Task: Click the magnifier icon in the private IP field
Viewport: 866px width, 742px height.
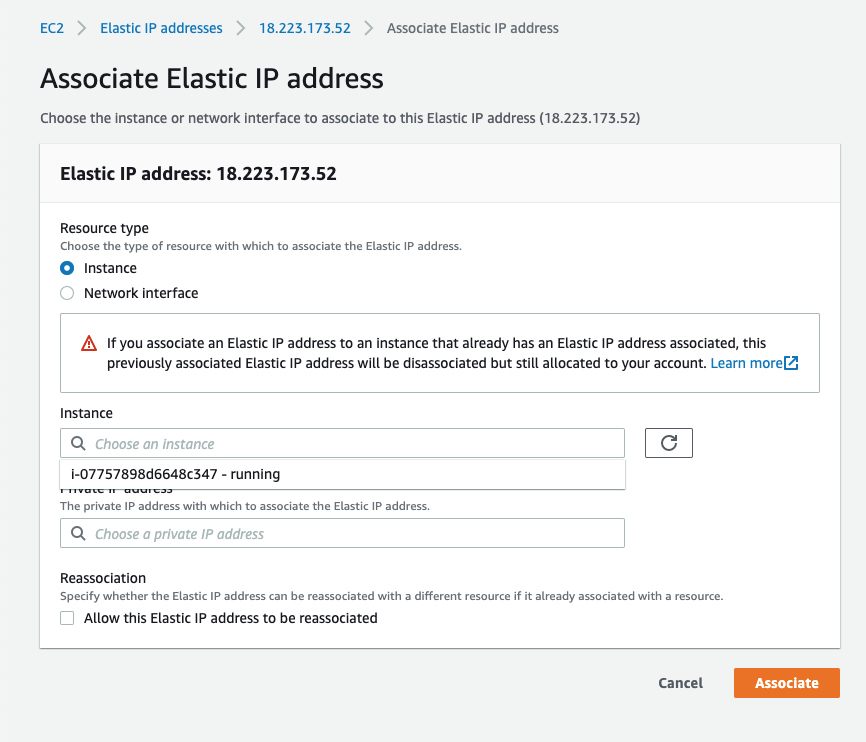Action: [x=78, y=534]
